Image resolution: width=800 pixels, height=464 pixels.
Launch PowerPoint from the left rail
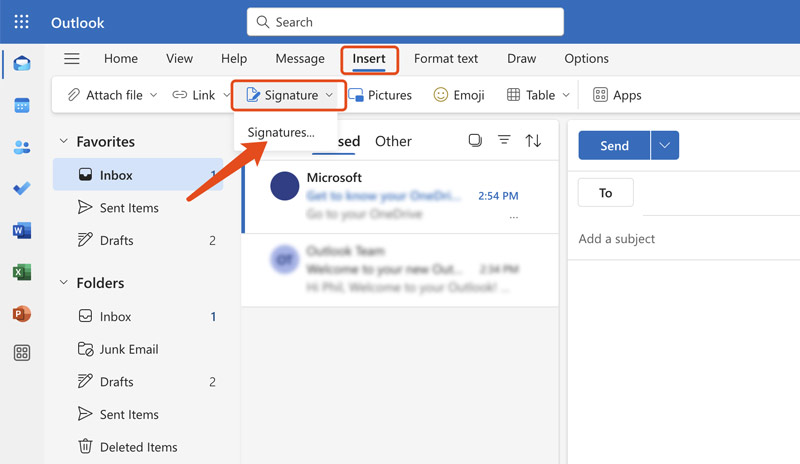[22, 313]
